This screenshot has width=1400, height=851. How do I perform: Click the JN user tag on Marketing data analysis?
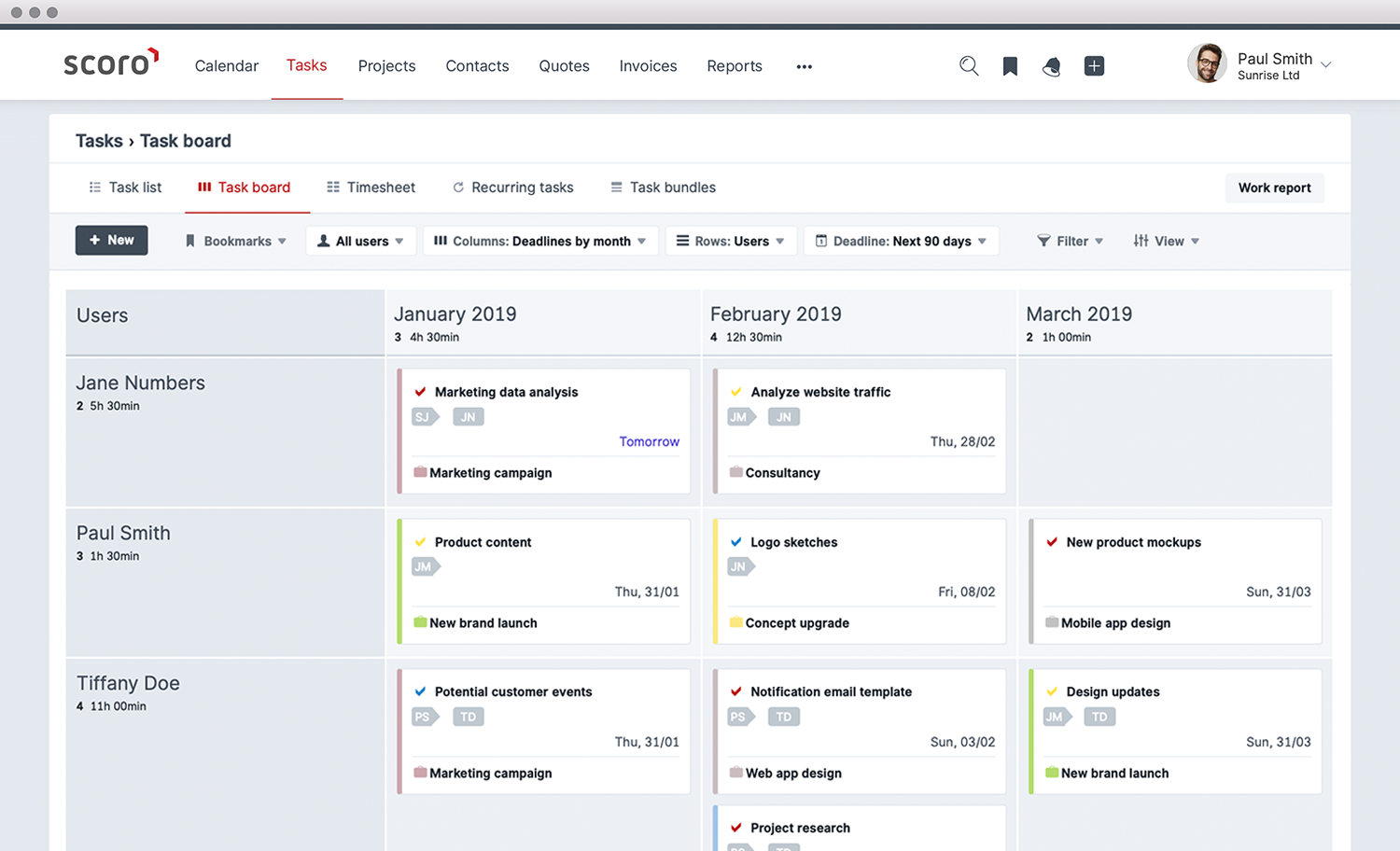click(x=469, y=417)
